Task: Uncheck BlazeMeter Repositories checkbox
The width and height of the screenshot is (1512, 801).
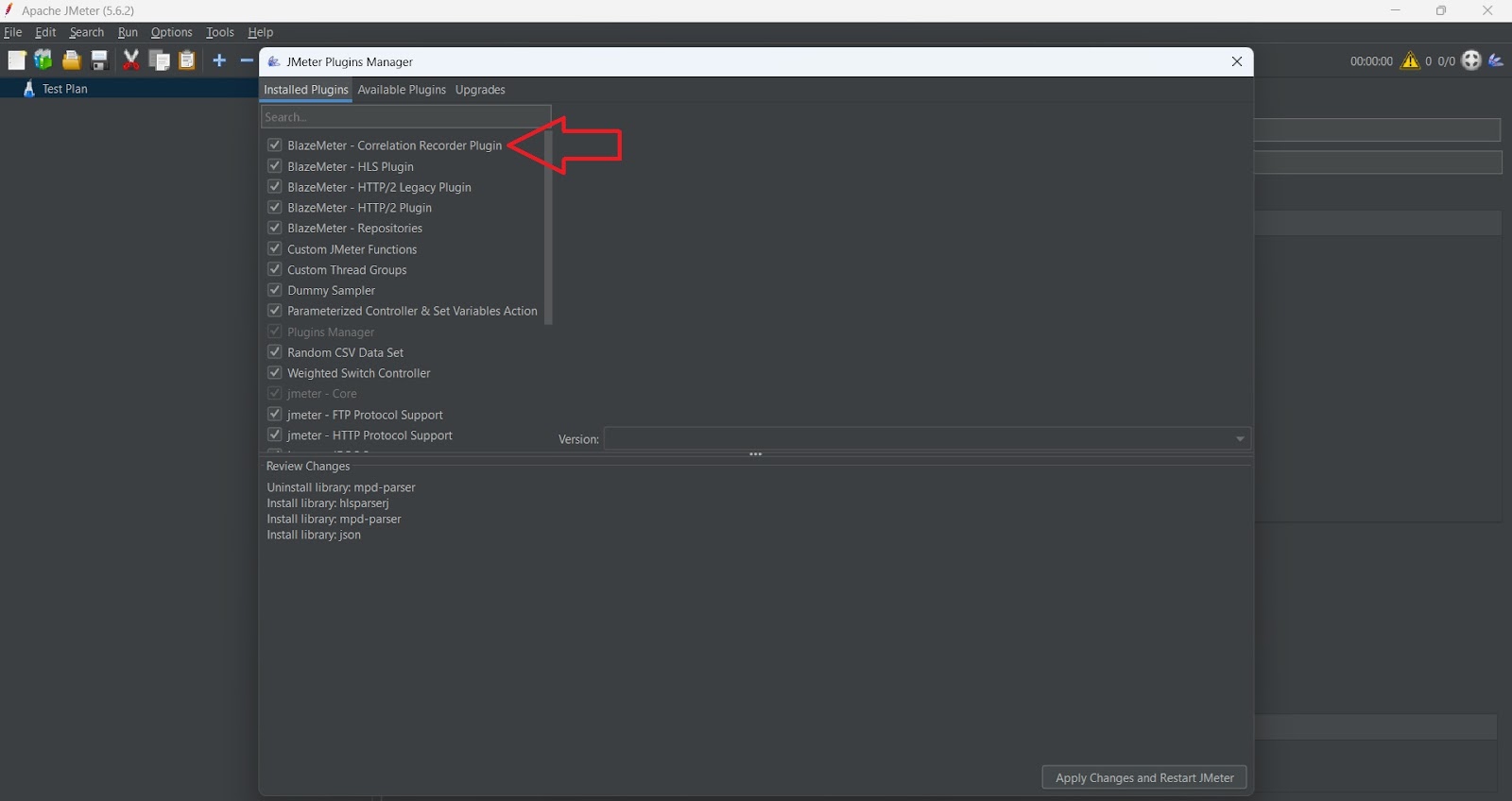Action: click(x=275, y=228)
